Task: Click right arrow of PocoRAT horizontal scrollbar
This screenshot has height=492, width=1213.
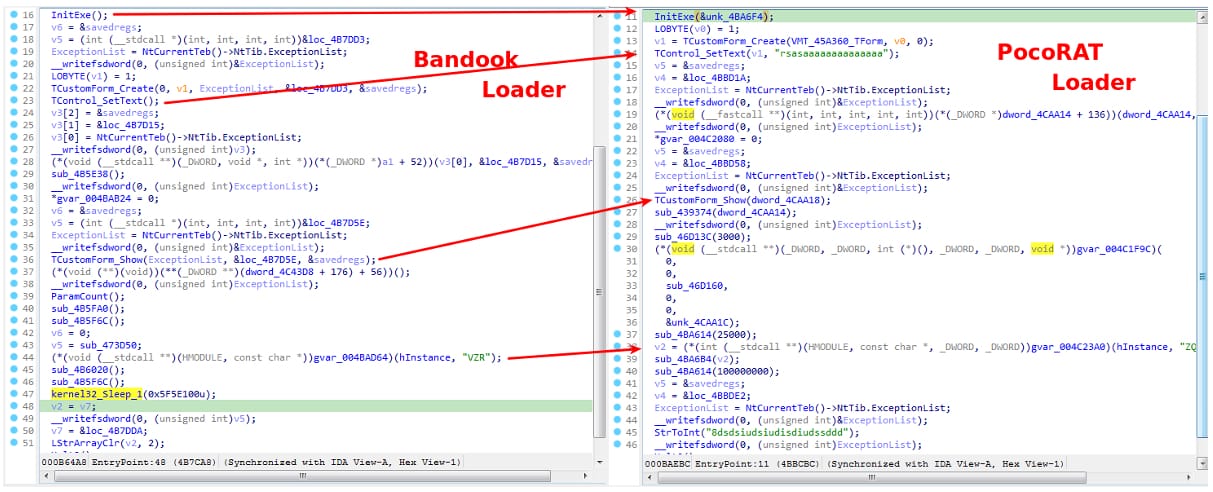Action: pos(1189,478)
